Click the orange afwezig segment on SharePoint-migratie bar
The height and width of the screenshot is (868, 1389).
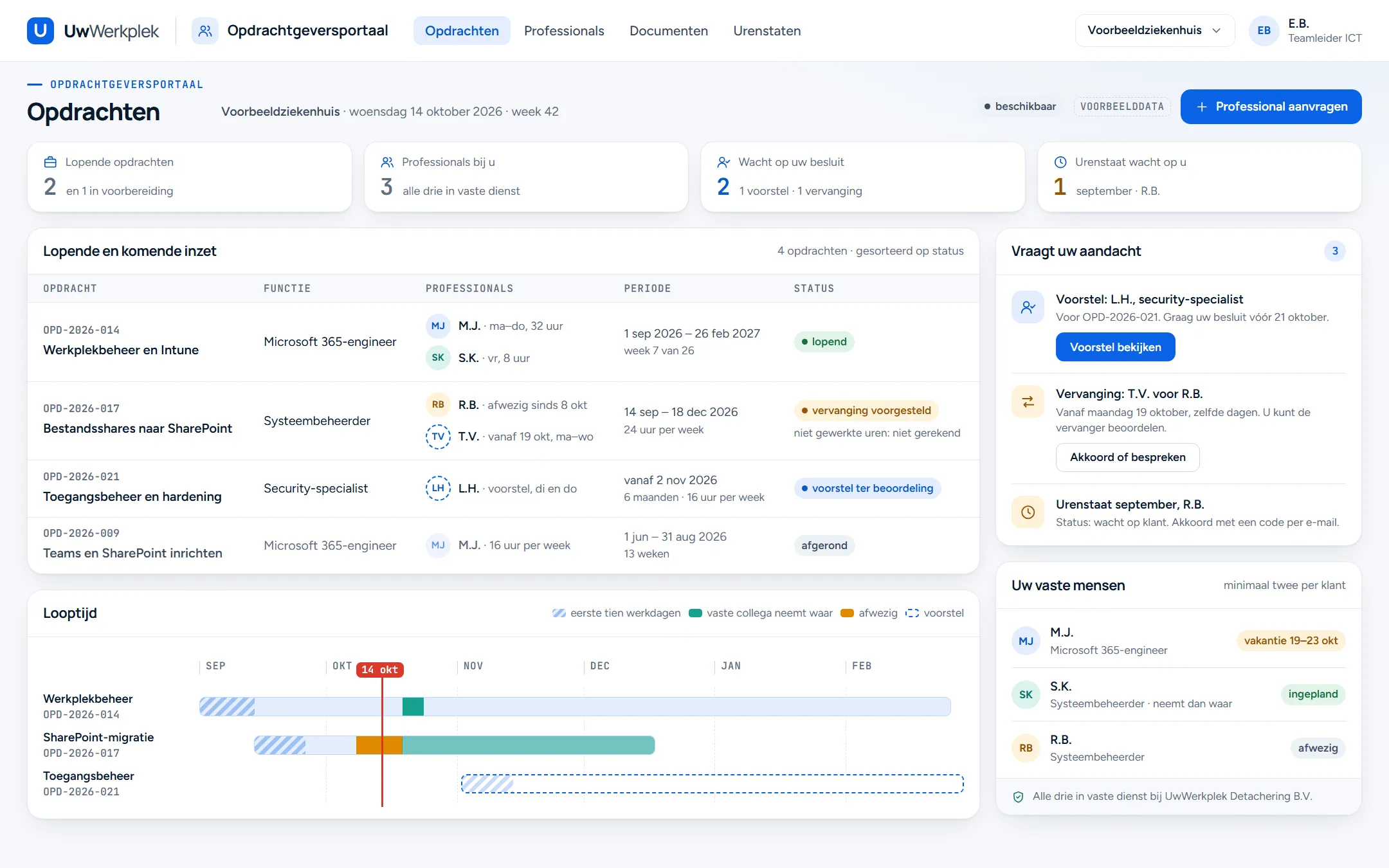tap(379, 745)
